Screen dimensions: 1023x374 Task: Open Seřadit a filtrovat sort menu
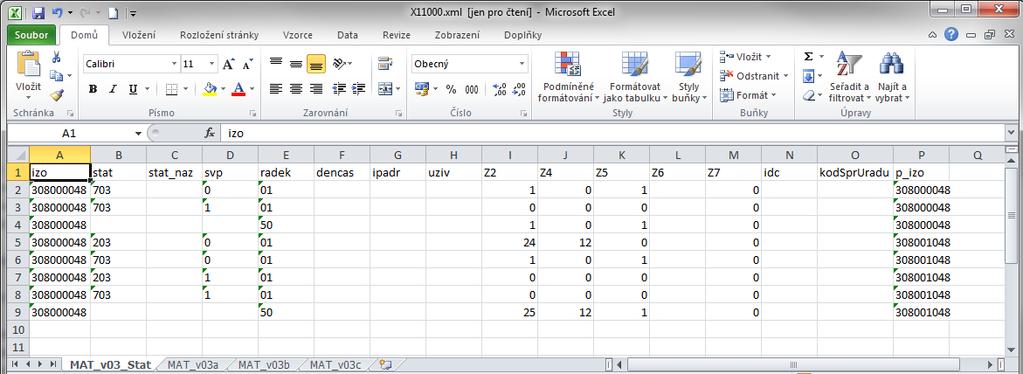pos(849,77)
